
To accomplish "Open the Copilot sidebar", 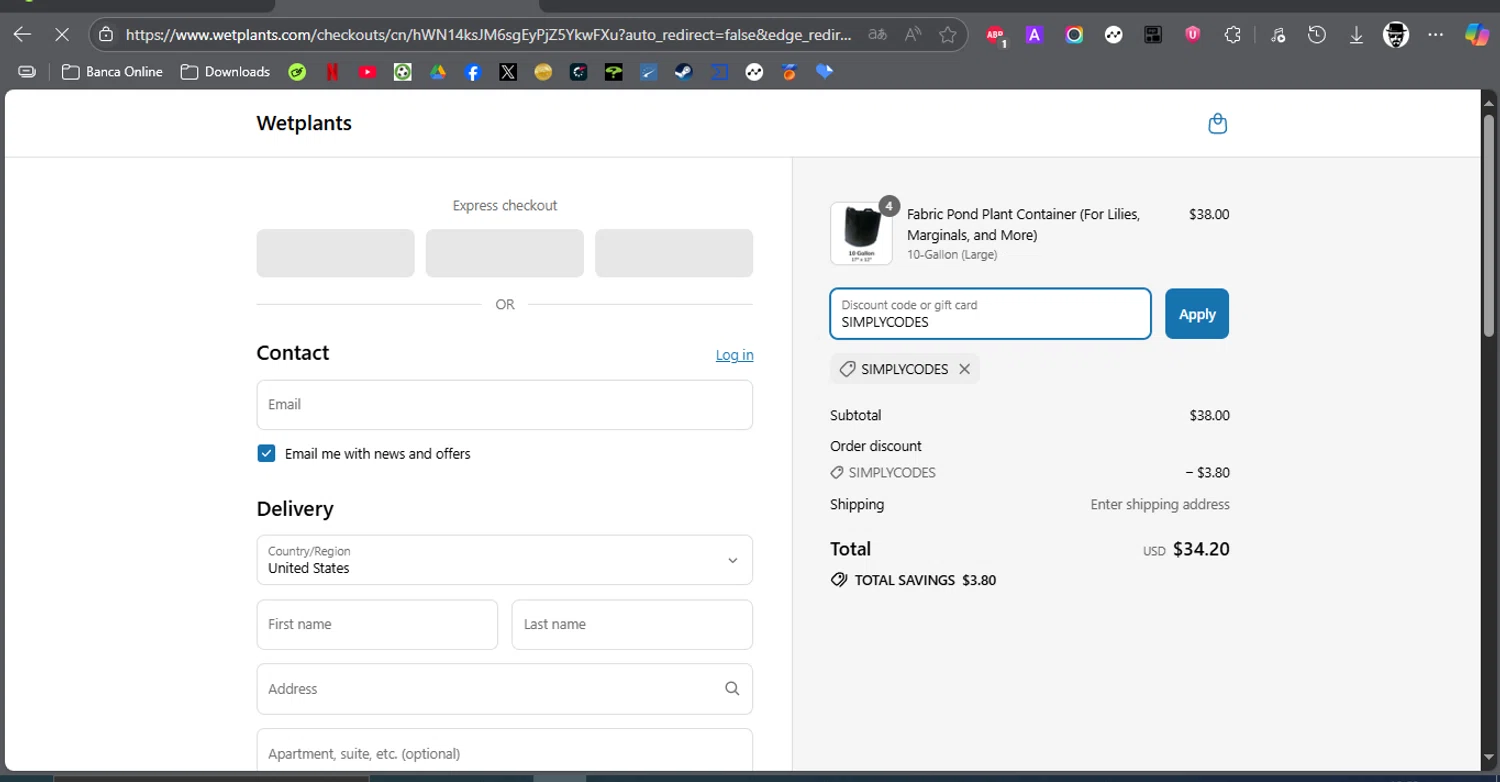I will 1477,35.
